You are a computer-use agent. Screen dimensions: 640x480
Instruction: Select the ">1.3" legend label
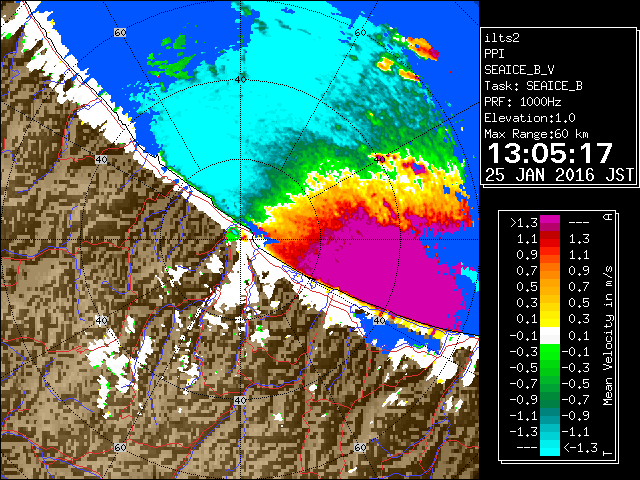[x=523, y=223]
